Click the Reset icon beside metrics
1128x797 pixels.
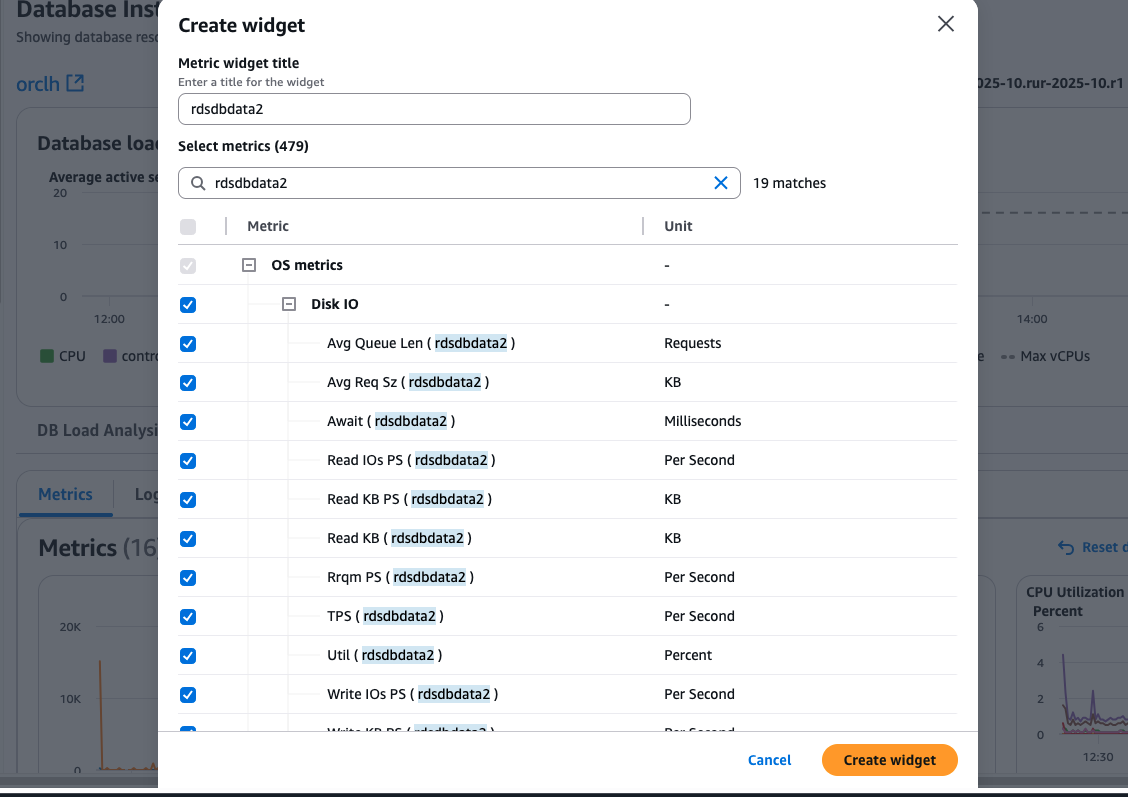[1066, 547]
